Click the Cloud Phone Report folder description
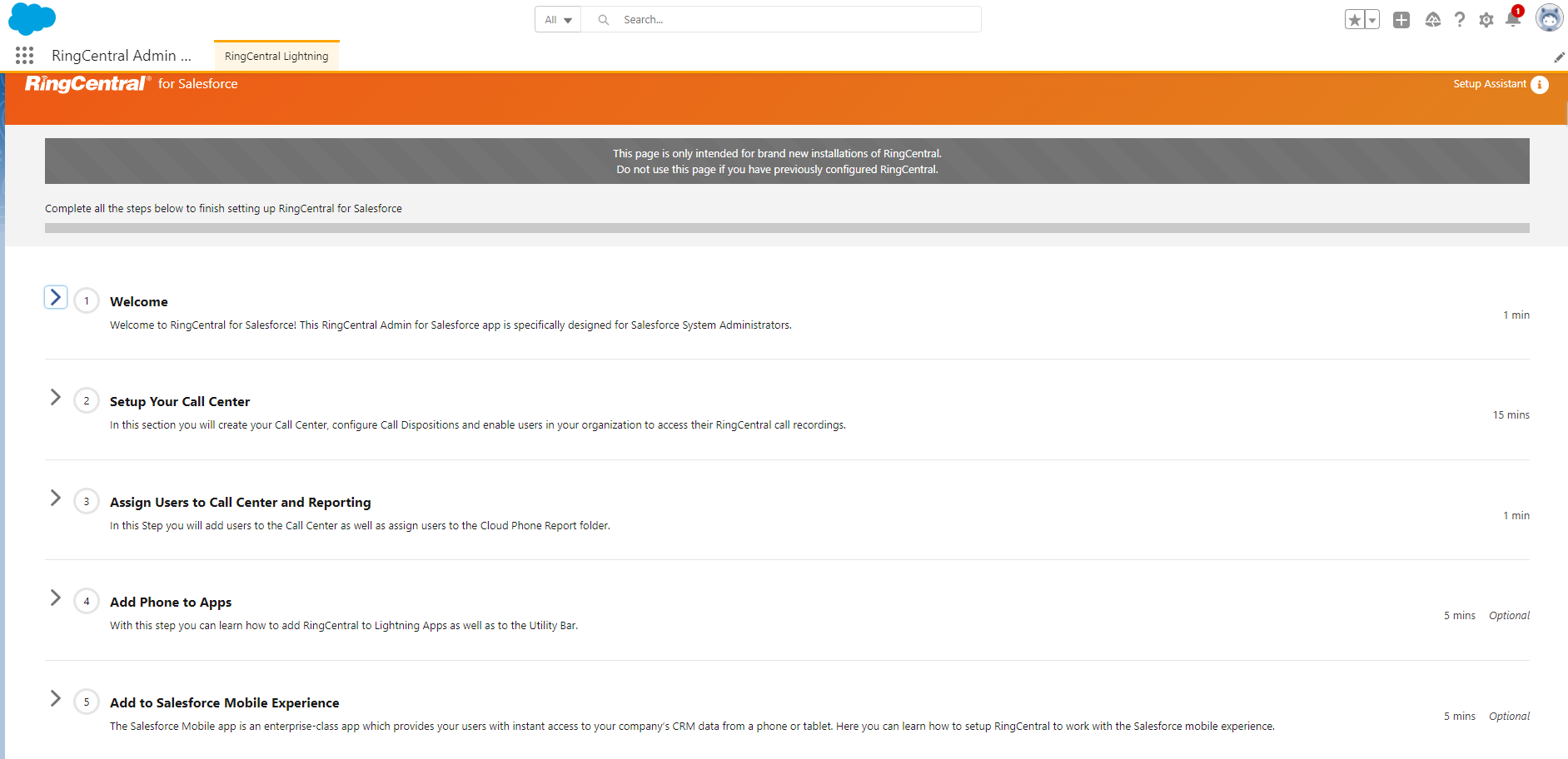 360,526
